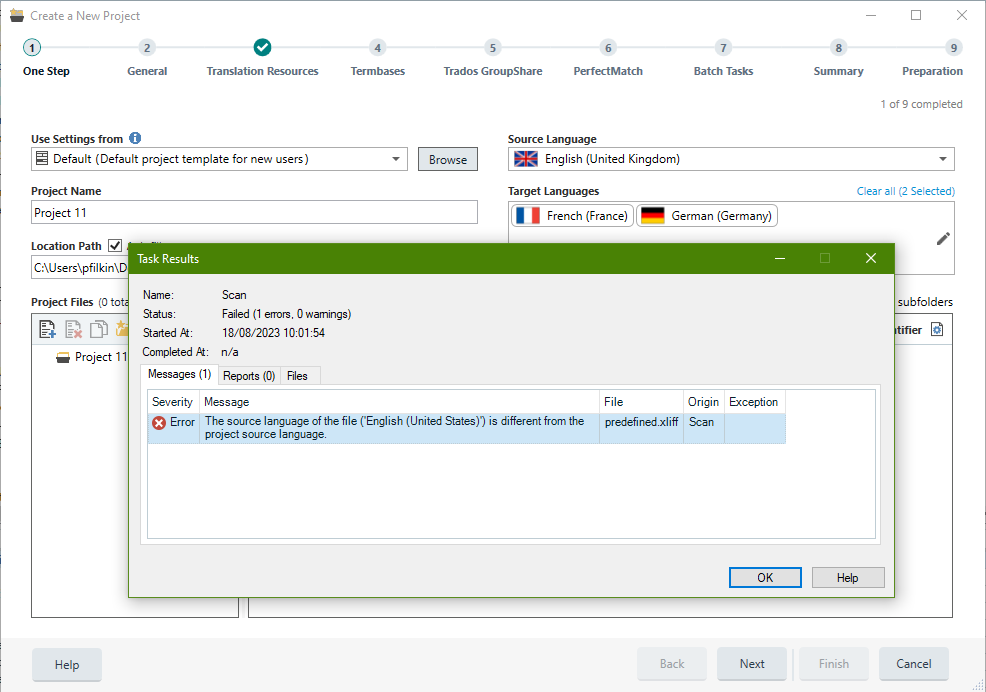986x692 pixels.
Task: Click the Origin column header
Action: coord(704,402)
